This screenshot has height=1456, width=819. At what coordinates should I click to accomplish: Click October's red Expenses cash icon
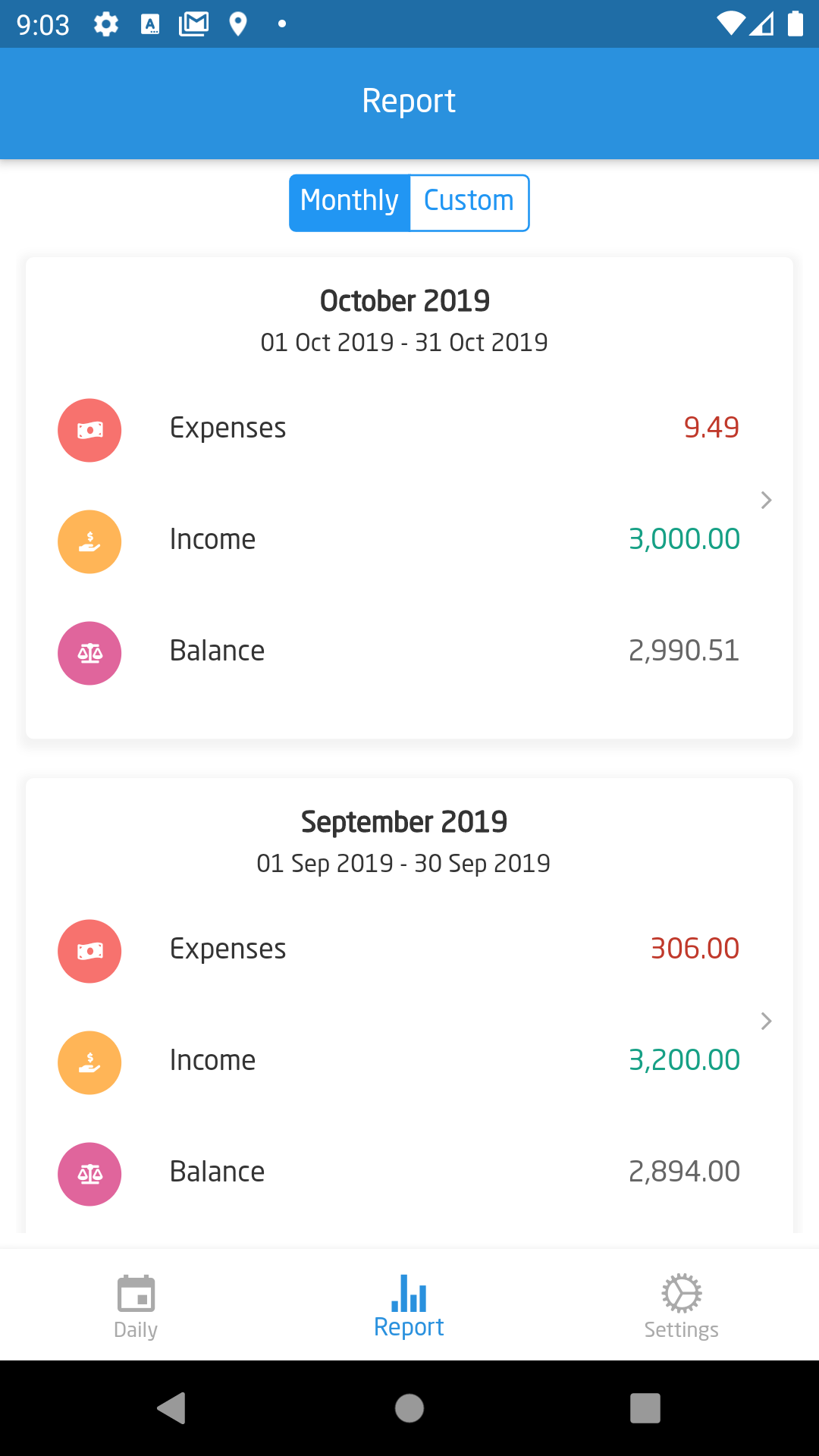89,430
